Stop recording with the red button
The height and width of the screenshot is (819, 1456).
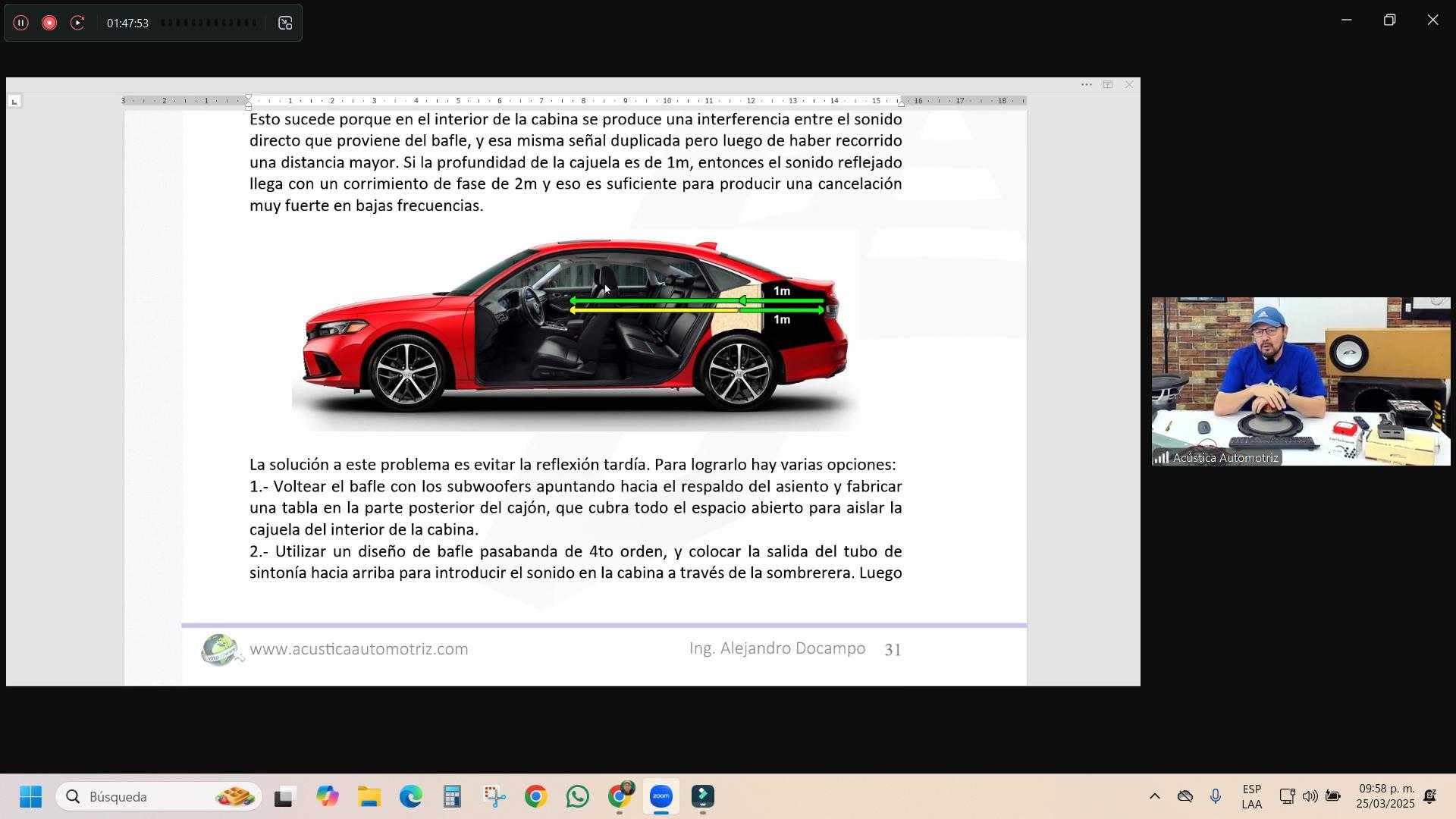point(49,23)
